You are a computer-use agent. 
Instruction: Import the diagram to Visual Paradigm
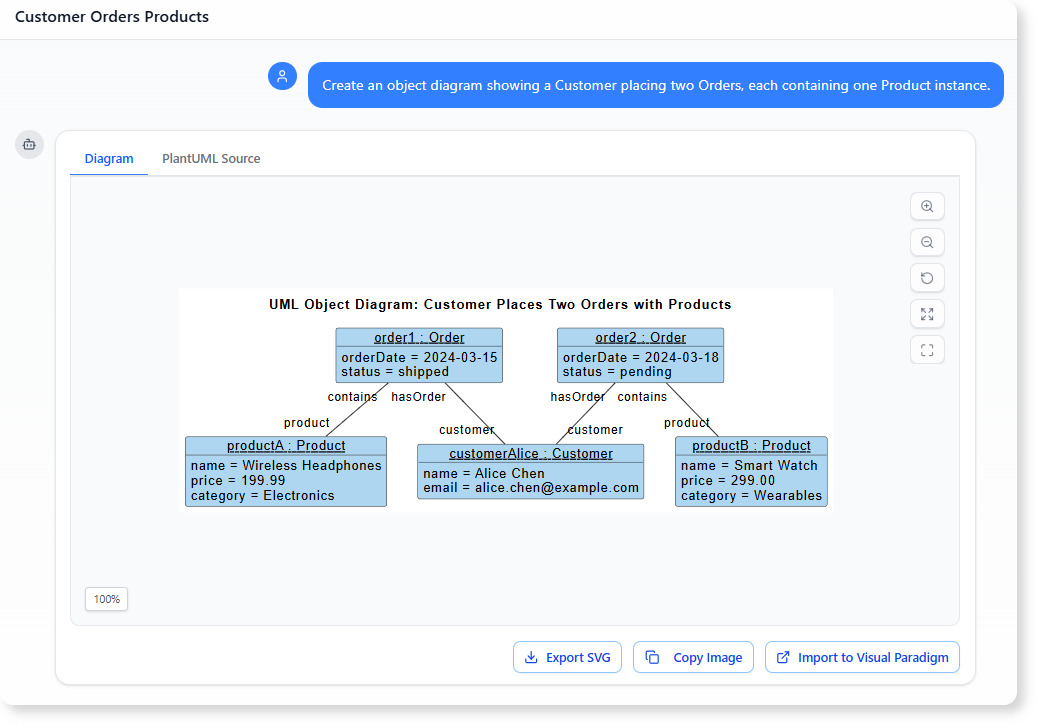pos(862,657)
